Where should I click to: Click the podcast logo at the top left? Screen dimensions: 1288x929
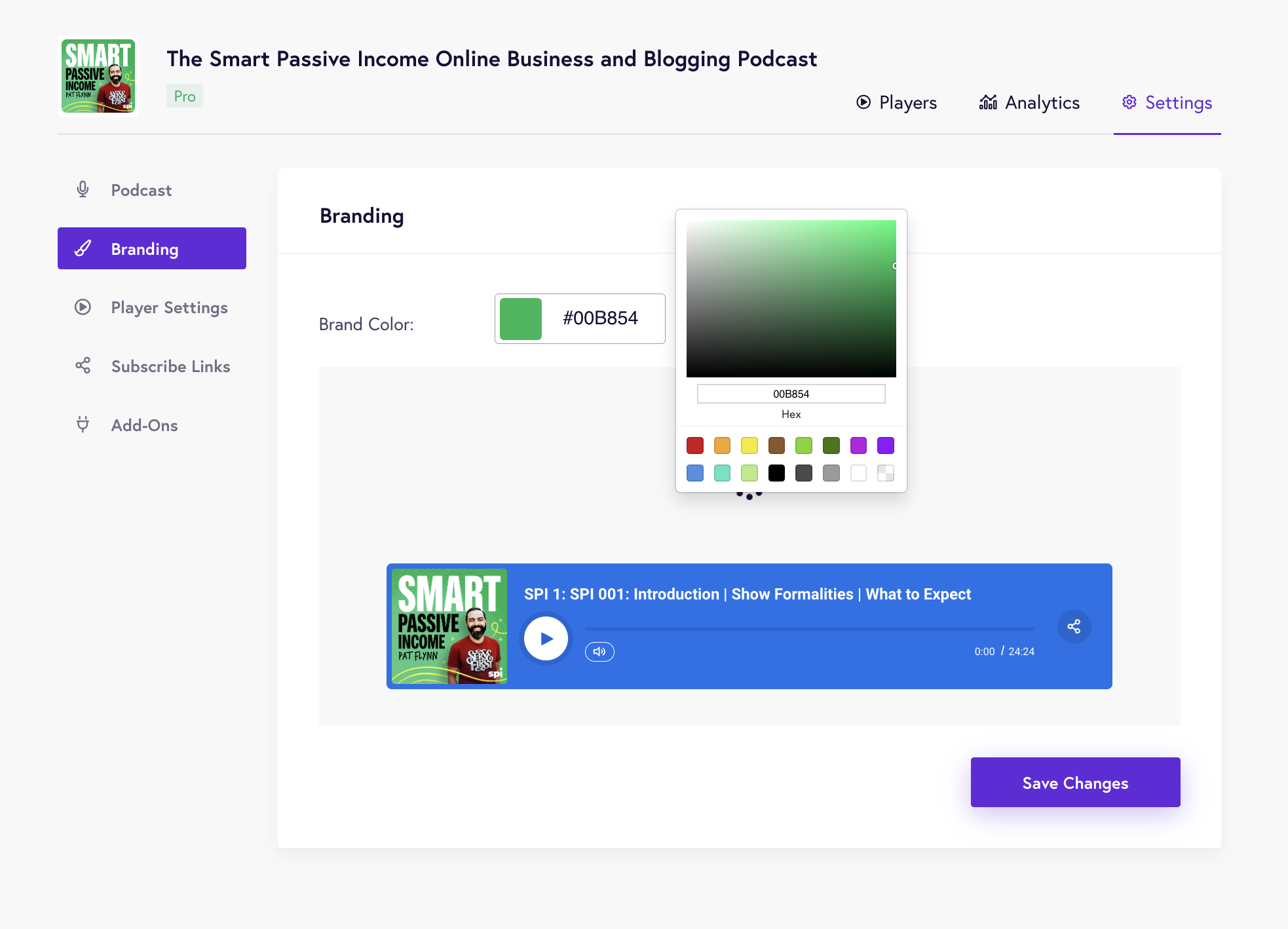pyautogui.click(x=98, y=76)
